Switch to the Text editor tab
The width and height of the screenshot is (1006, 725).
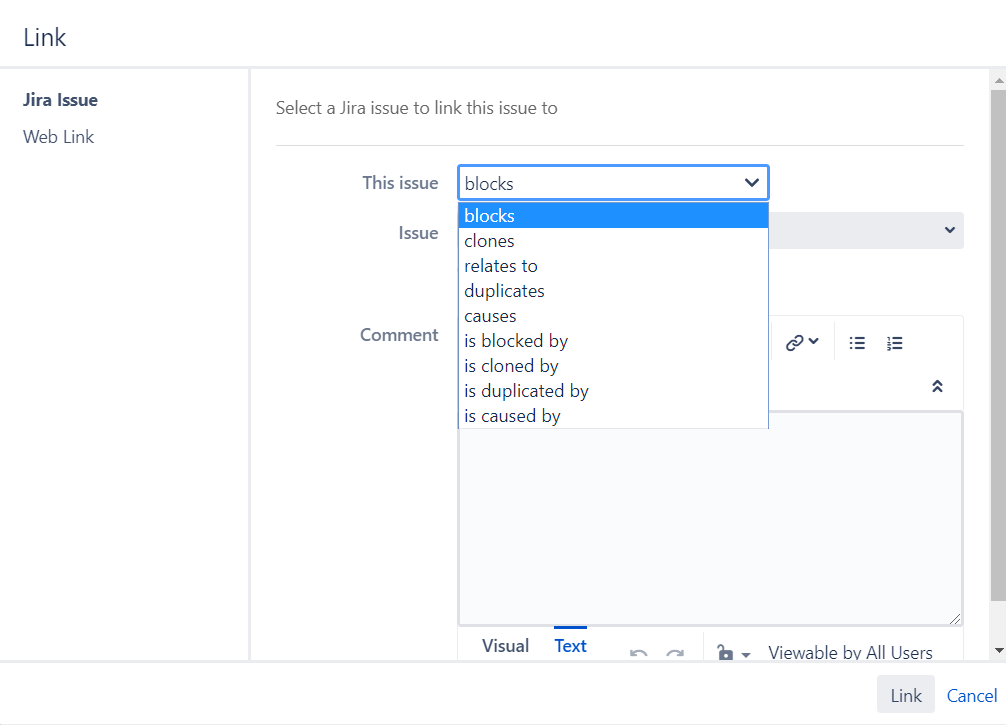(x=570, y=645)
